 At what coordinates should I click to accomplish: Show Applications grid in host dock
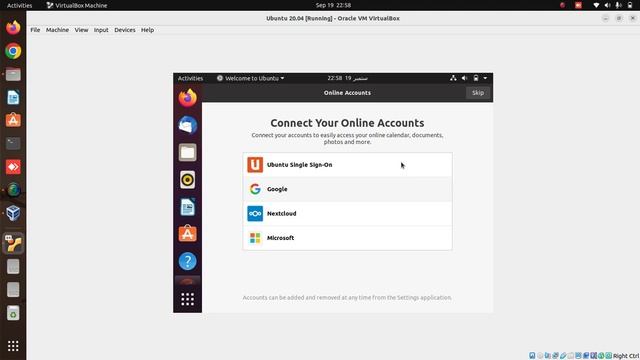pyautogui.click(x=13, y=346)
